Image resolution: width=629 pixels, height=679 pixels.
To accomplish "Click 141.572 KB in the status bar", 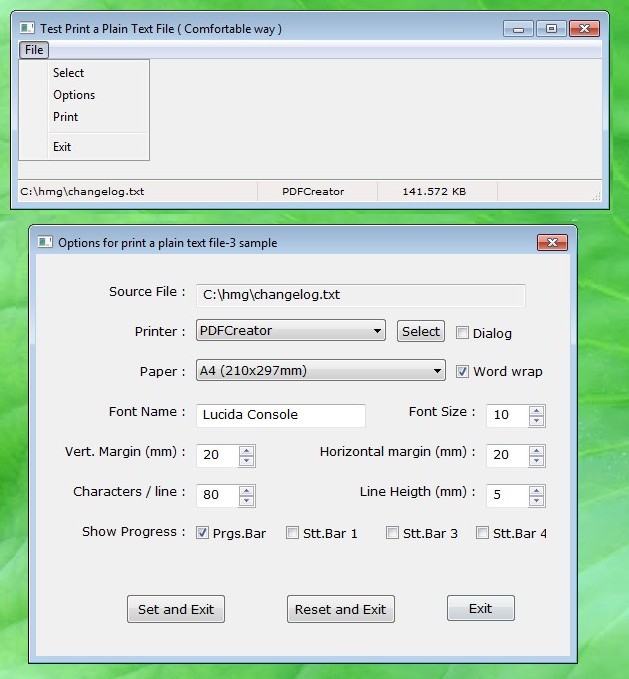I will point(434,192).
